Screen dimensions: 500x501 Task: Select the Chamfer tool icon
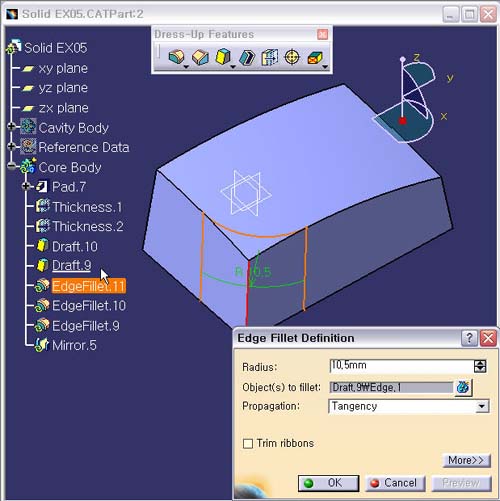[200, 57]
